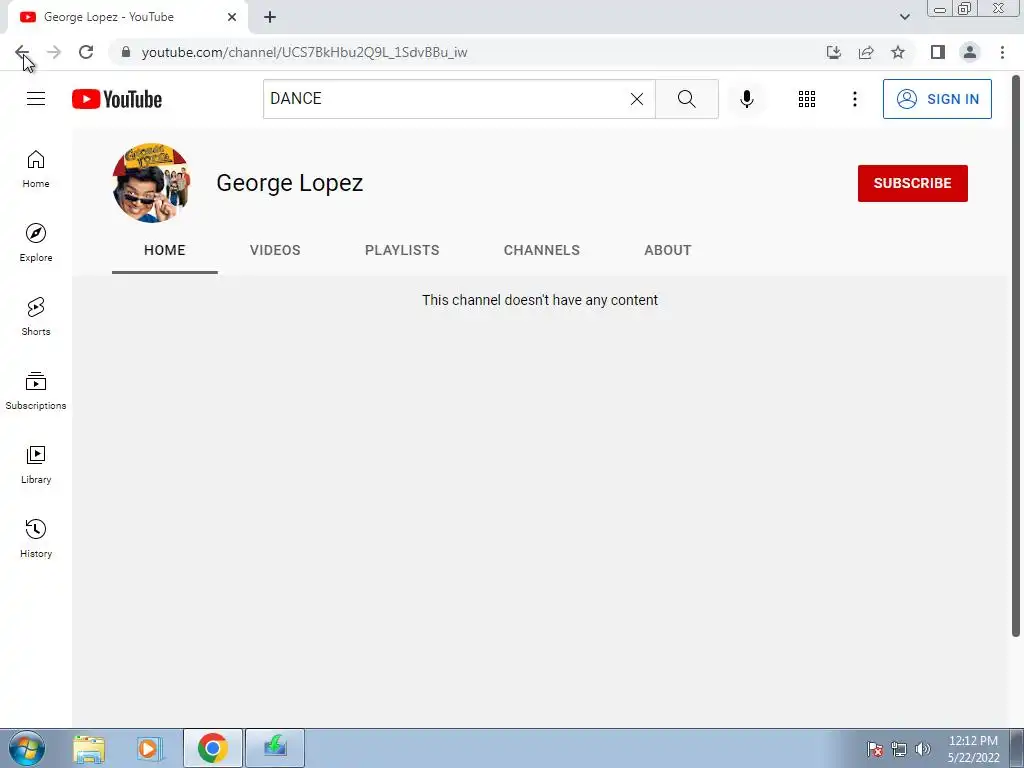1024x768 pixels.
Task: Click the George Lopez channel name
Action: click(289, 183)
